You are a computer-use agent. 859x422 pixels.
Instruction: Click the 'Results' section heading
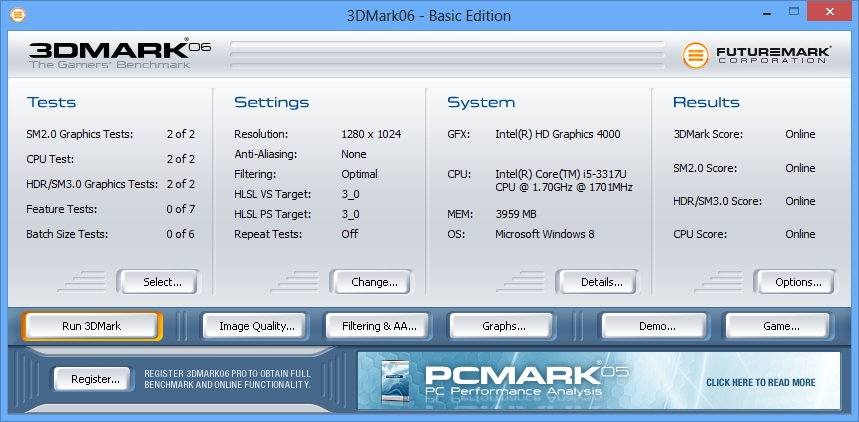[x=706, y=102]
